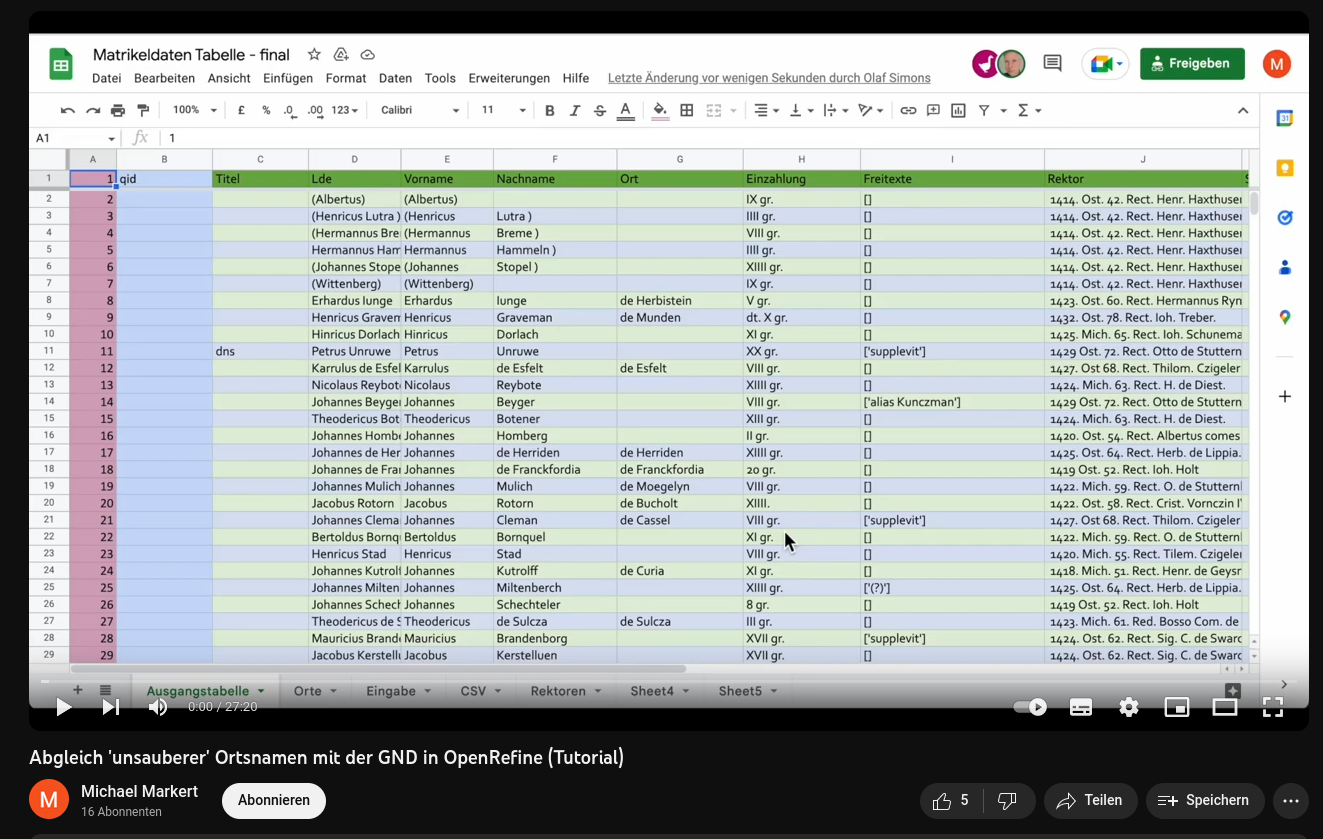Open more actions three-dot menu
Viewport: 1323px width, 839px height.
(x=1291, y=801)
